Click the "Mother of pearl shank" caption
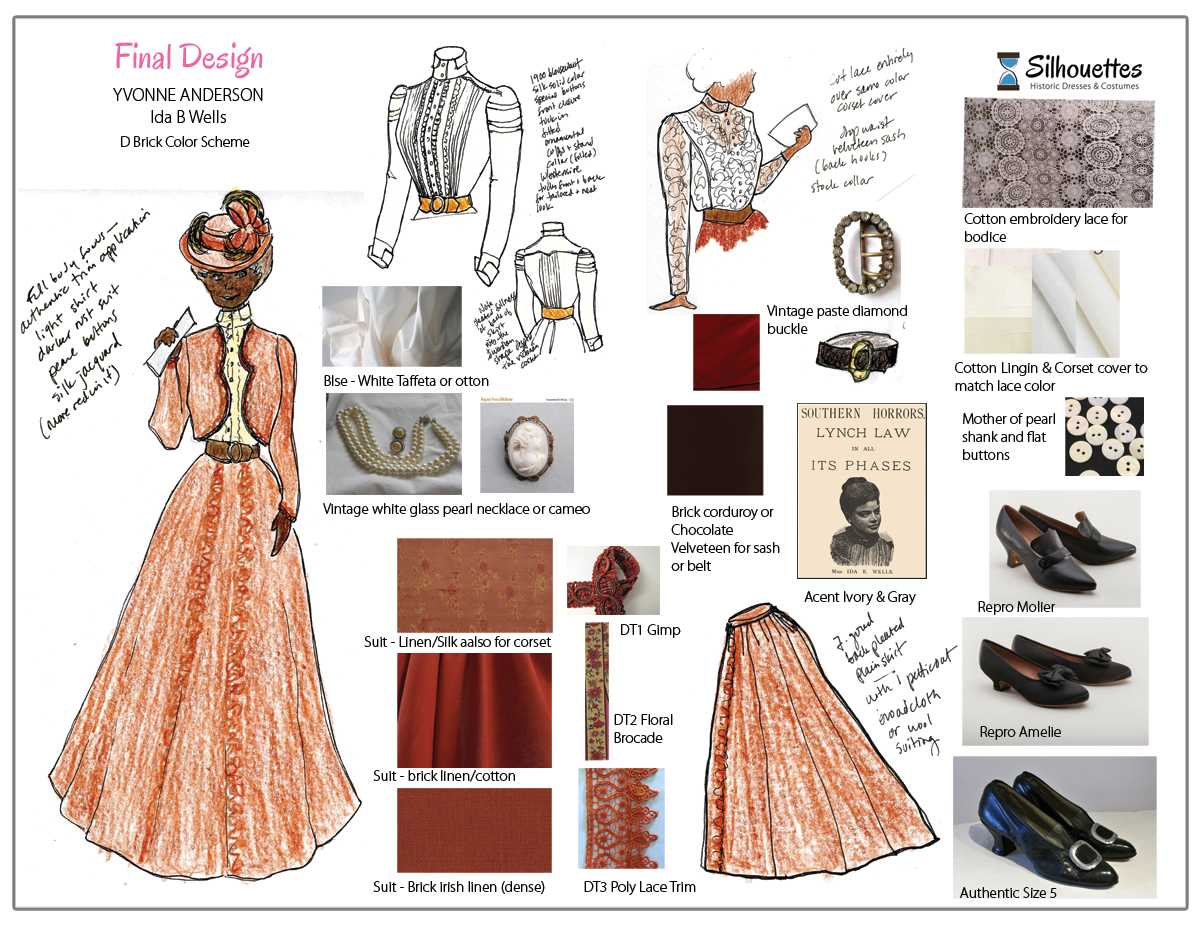Viewport: 1200px width, 927px height. click(x=1007, y=437)
